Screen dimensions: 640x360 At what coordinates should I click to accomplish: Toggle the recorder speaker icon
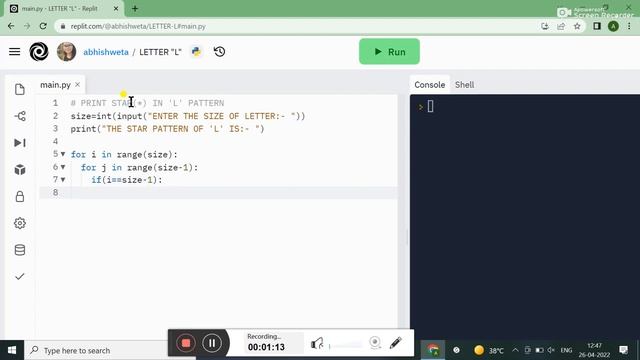pos(317,343)
